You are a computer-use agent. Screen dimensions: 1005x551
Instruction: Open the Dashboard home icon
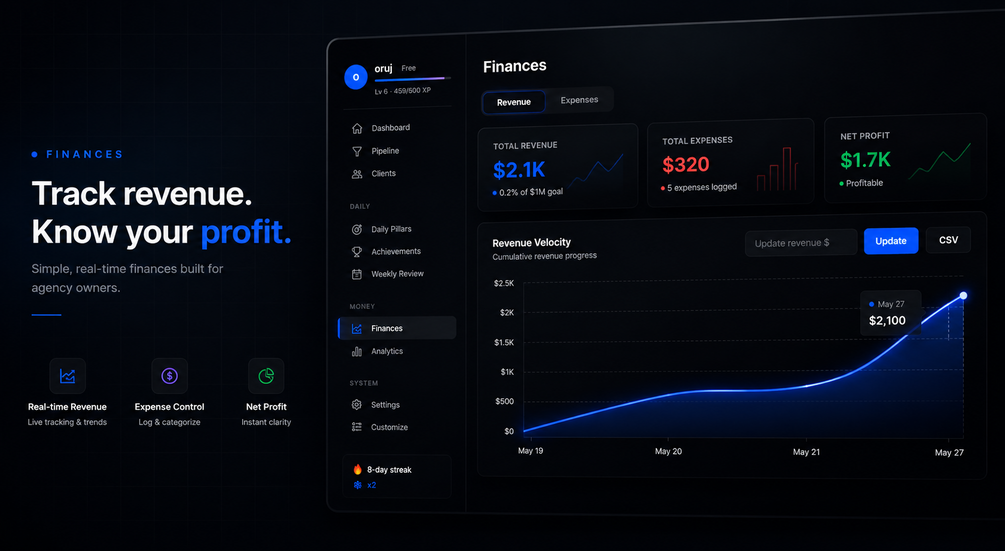[357, 129]
